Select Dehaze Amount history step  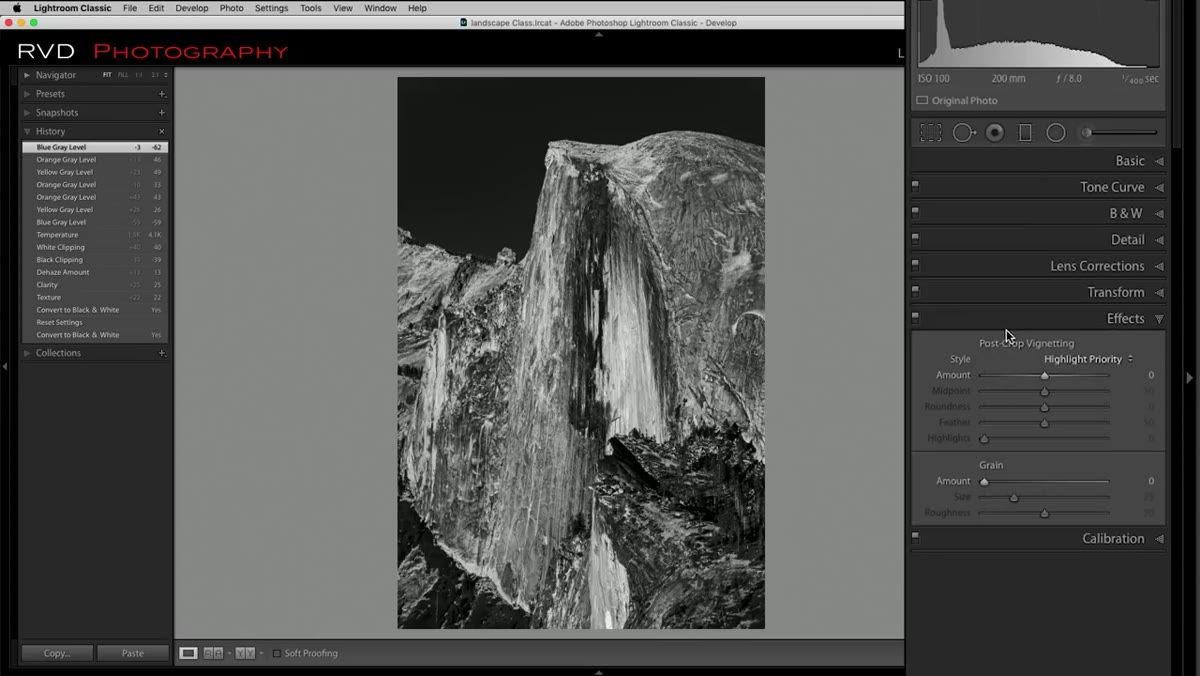(95, 272)
